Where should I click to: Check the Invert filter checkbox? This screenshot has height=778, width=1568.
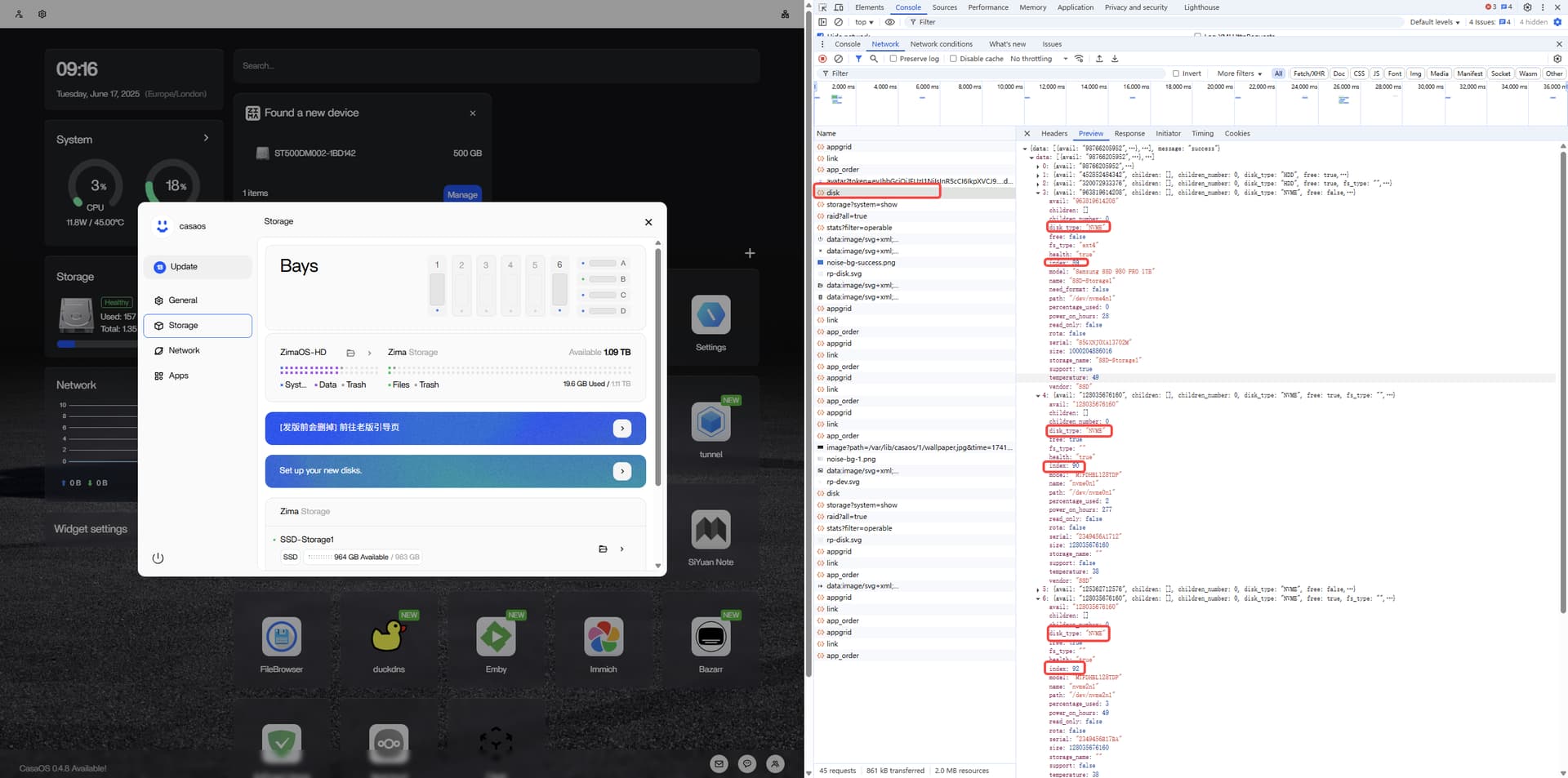tap(1176, 73)
